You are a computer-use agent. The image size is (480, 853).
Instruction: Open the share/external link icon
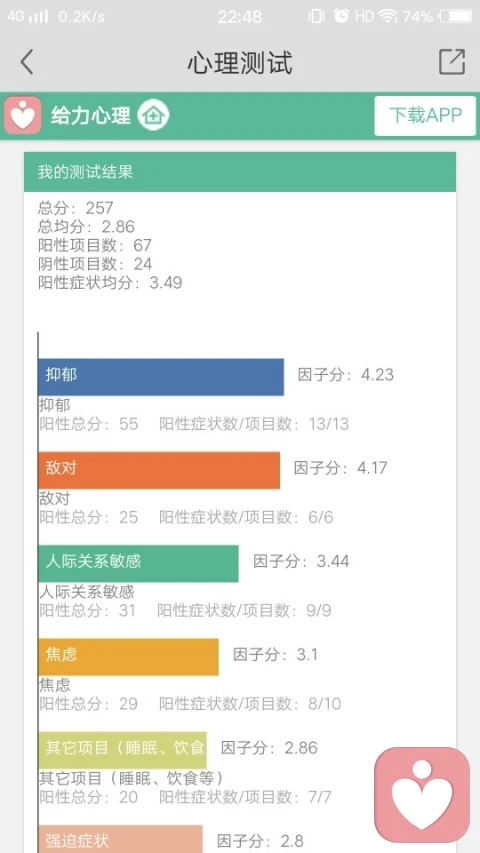point(452,61)
